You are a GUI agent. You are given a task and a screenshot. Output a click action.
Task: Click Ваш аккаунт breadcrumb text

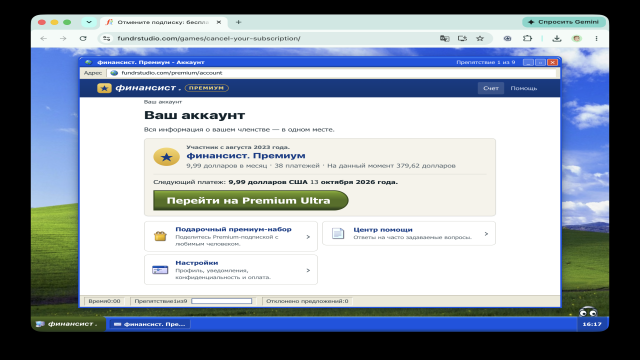(163, 102)
